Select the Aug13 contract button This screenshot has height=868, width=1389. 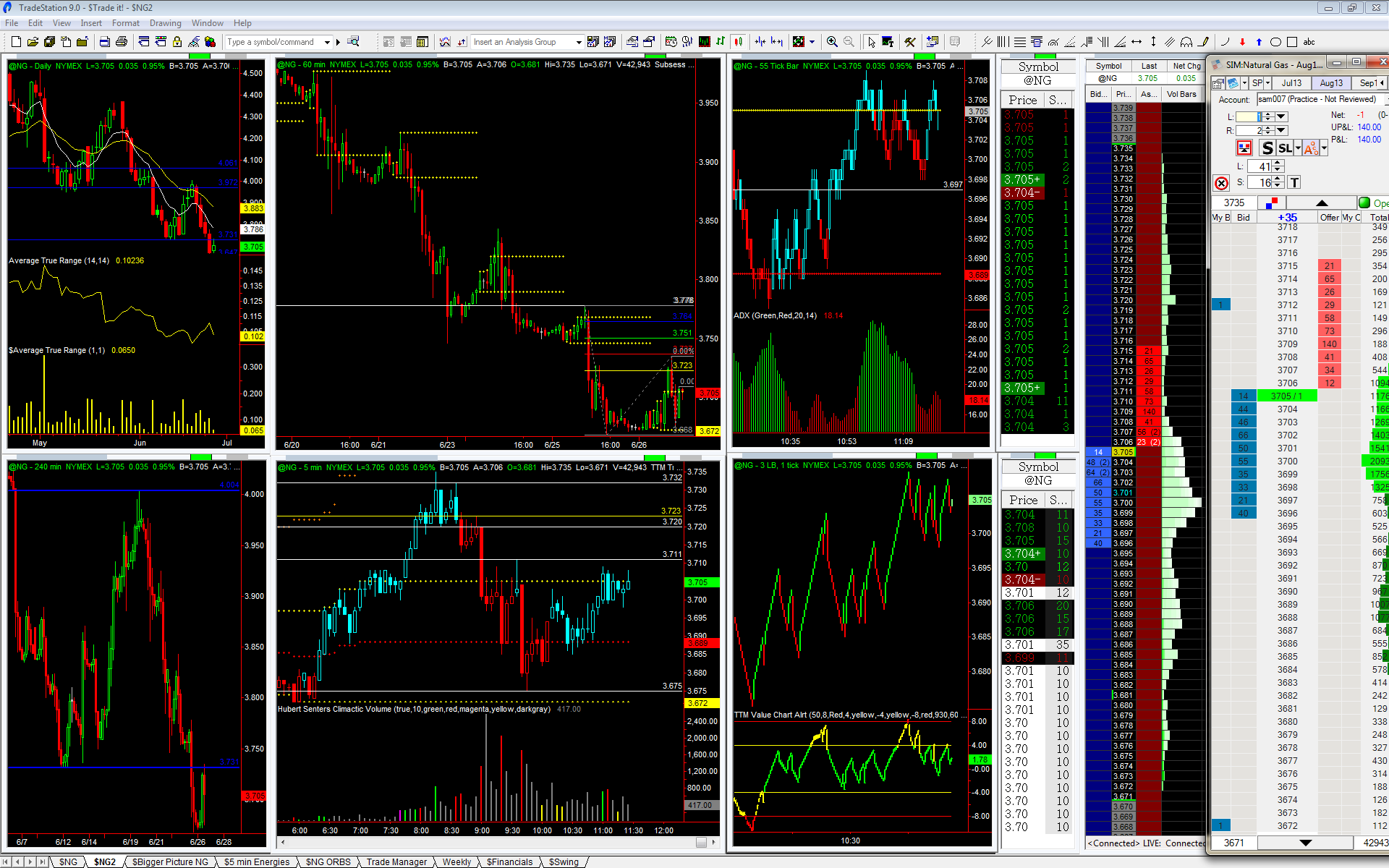[1331, 83]
